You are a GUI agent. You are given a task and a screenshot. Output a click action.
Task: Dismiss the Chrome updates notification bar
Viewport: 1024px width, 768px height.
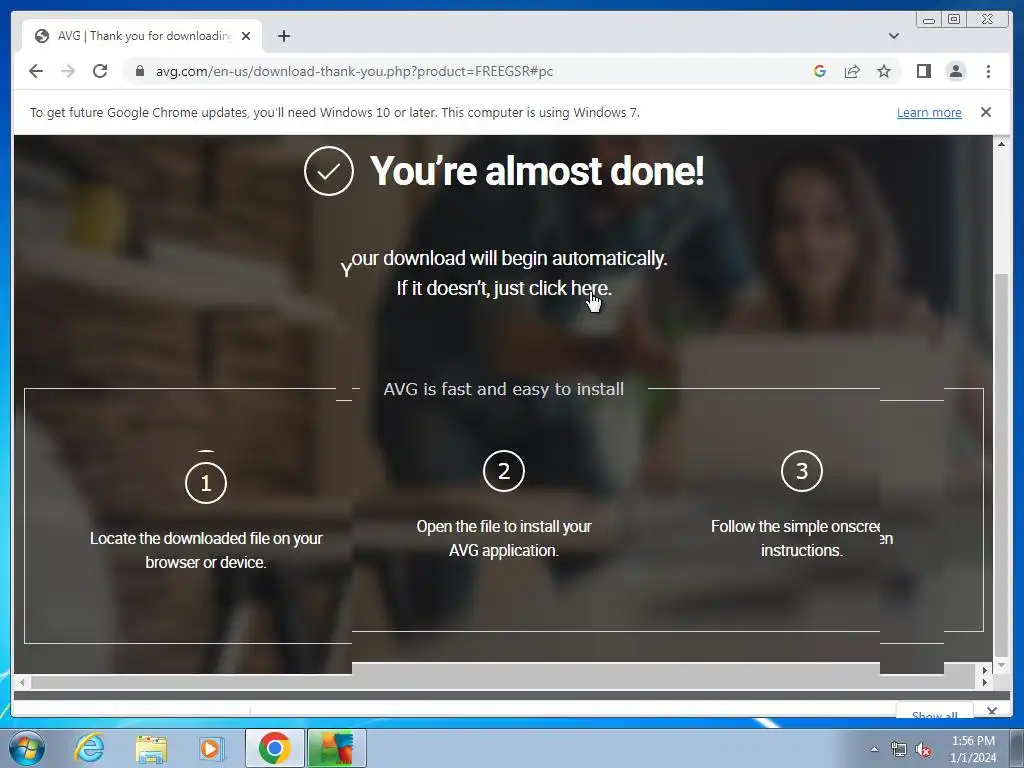click(985, 112)
